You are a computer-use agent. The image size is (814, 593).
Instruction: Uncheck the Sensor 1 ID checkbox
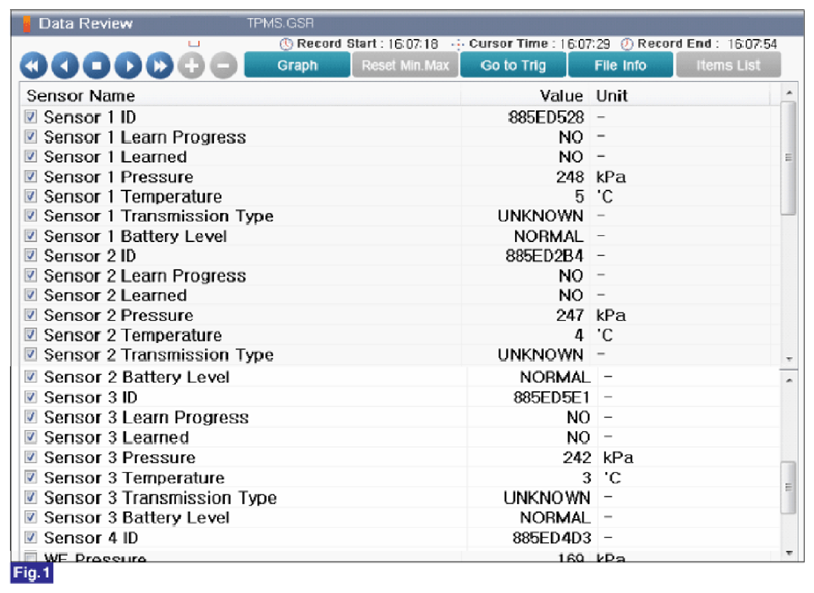coord(31,116)
